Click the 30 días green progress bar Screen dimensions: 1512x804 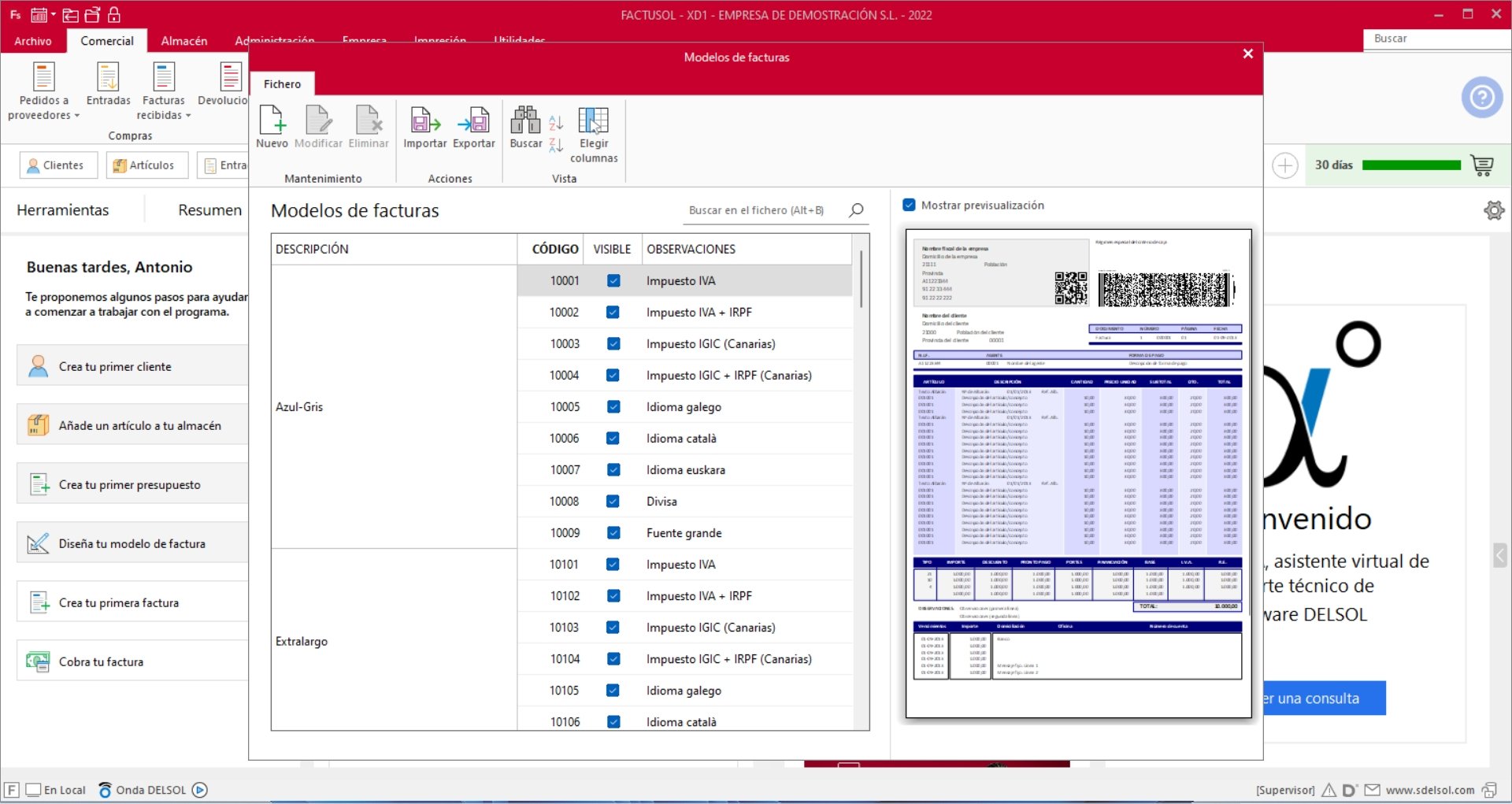pos(1411,165)
